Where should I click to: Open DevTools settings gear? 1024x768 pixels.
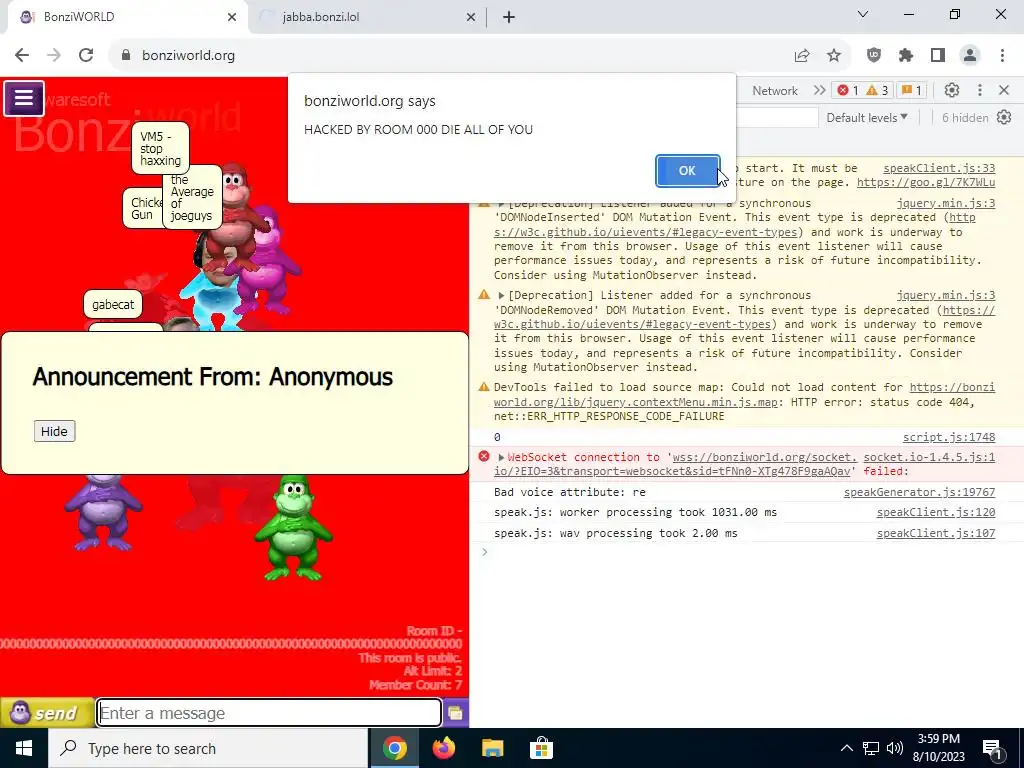952,90
